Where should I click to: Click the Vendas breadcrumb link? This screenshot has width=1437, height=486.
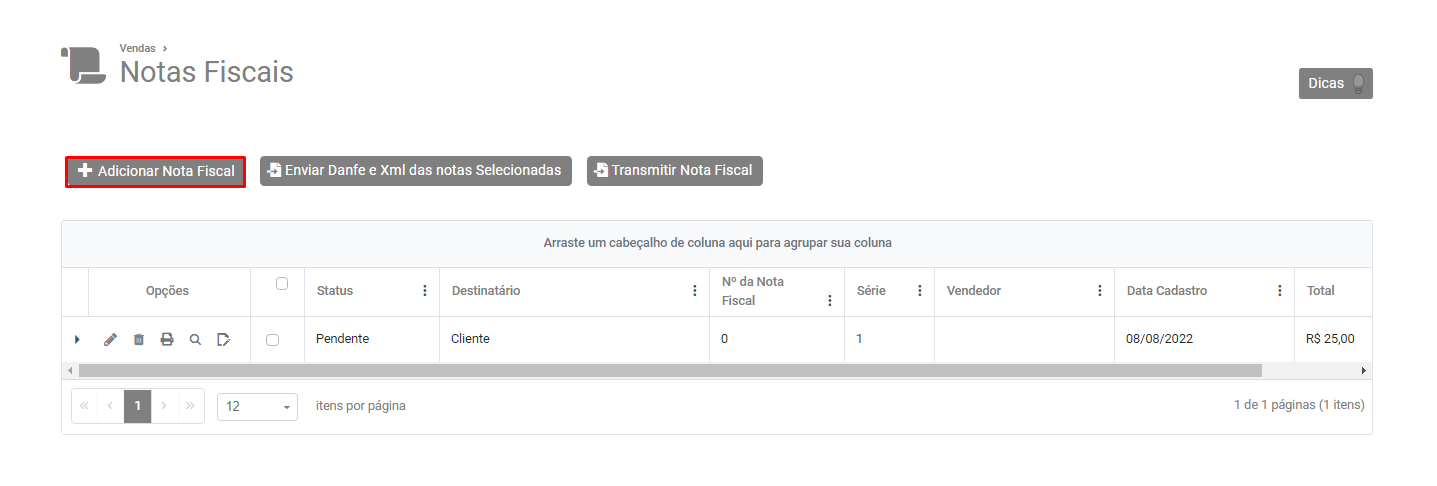[137, 48]
